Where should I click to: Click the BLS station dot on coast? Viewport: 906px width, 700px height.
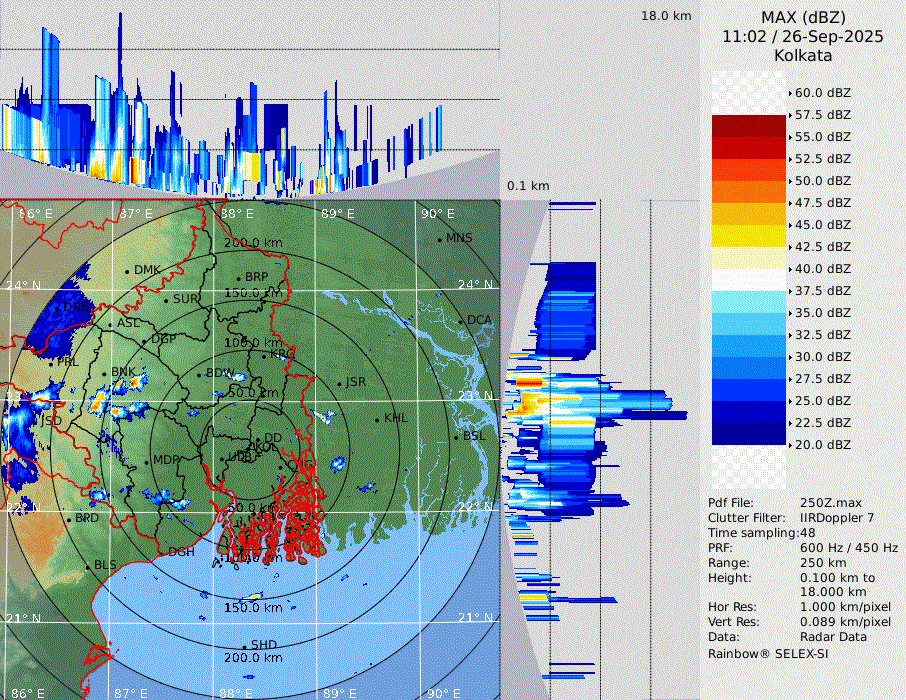(x=87, y=566)
